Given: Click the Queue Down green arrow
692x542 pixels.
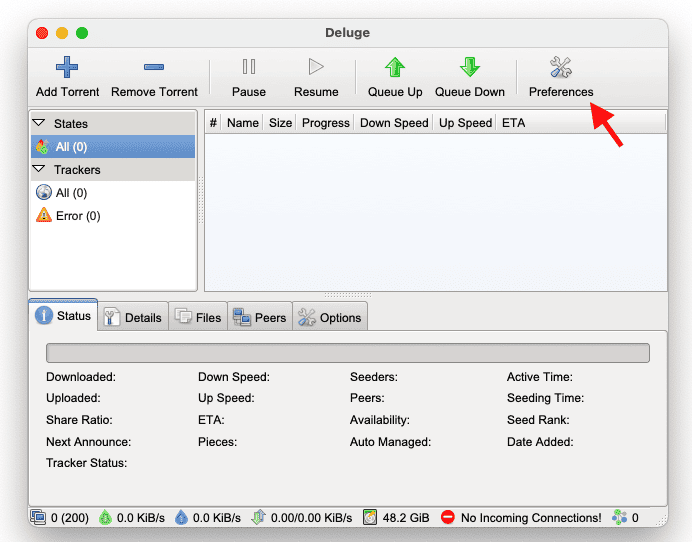Looking at the screenshot, I should click(x=470, y=67).
